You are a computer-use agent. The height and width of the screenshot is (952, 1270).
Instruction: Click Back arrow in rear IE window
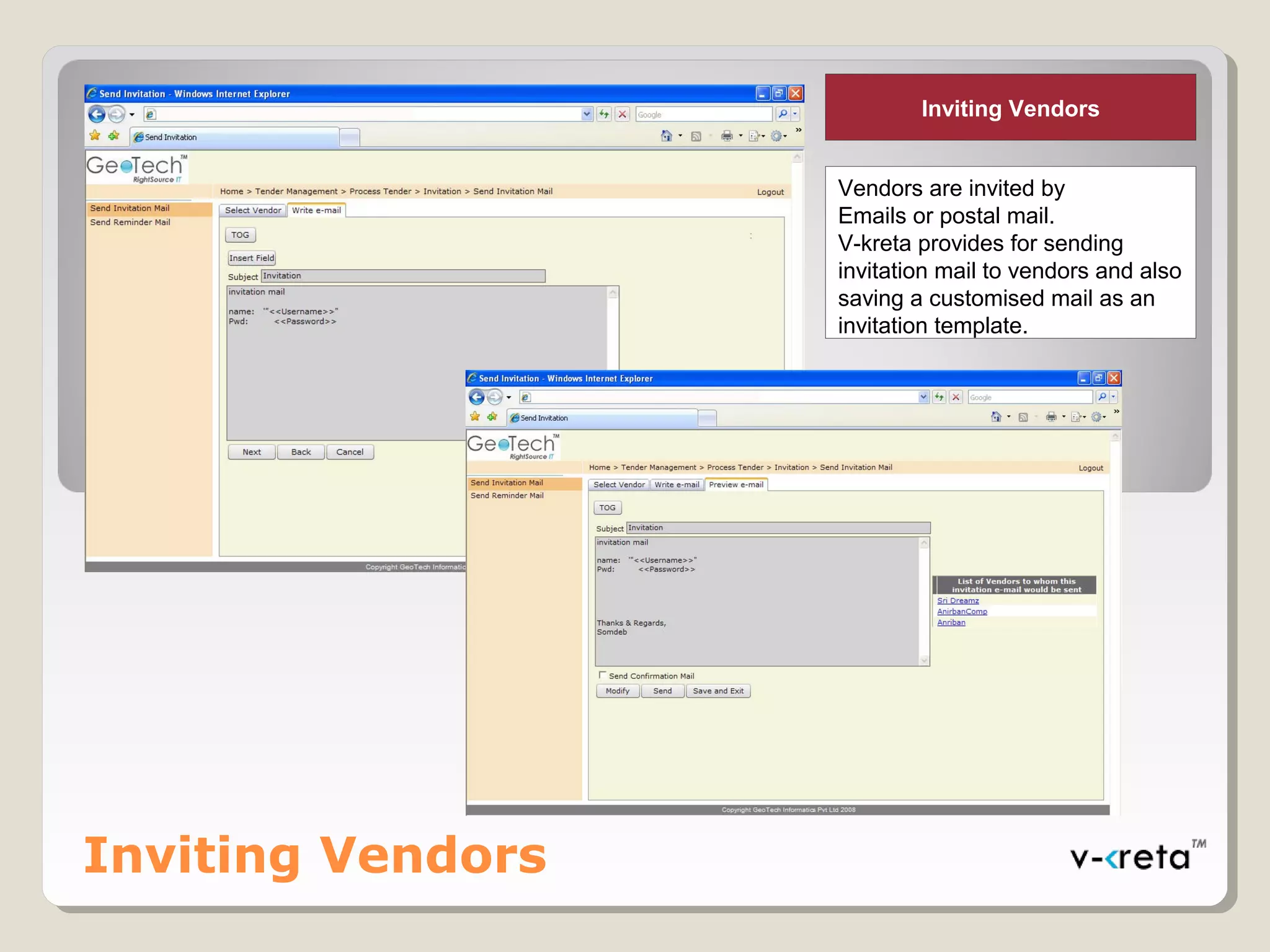click(x=97, y=114)
